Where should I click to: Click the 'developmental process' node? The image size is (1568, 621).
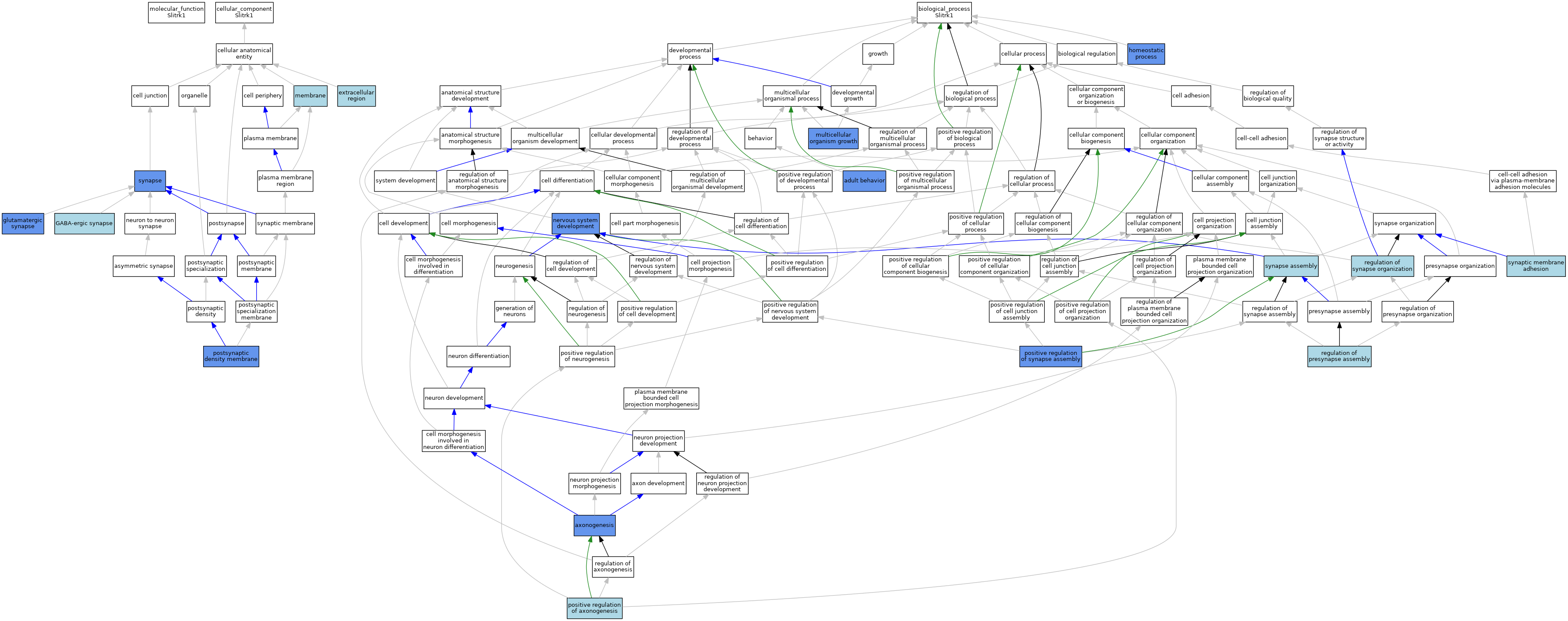coord(690,53)
